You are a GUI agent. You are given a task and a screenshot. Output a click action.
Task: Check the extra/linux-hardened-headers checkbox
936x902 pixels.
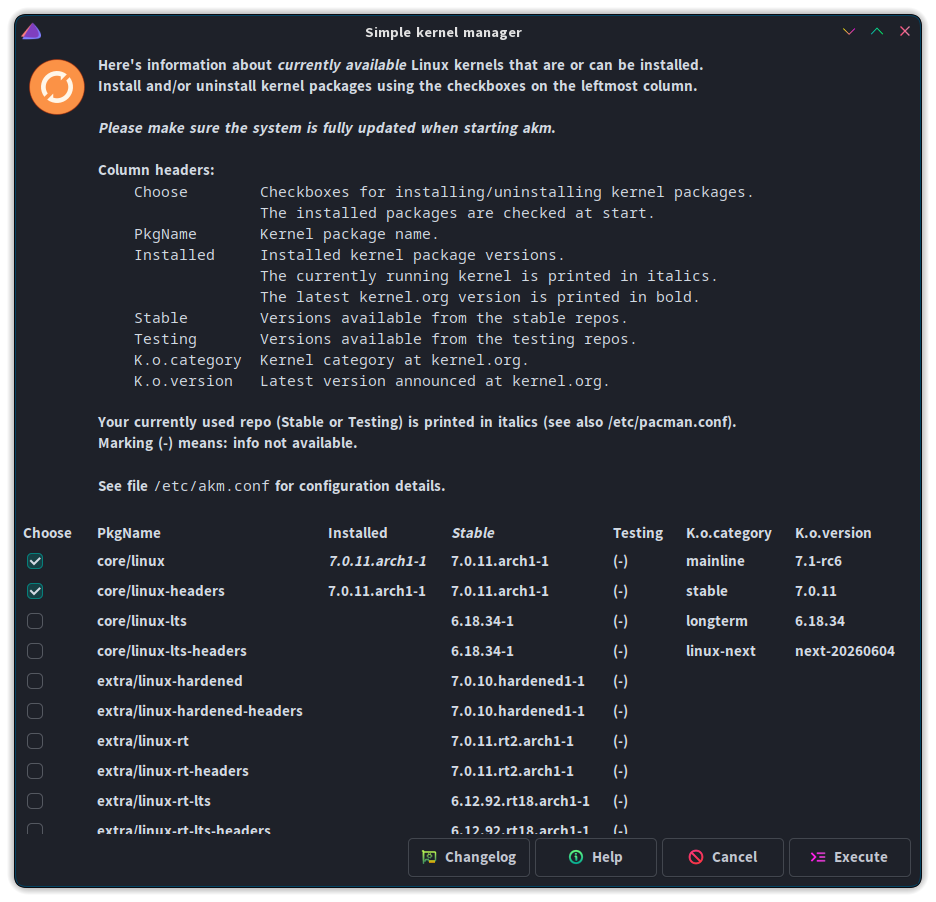point(35,711)
